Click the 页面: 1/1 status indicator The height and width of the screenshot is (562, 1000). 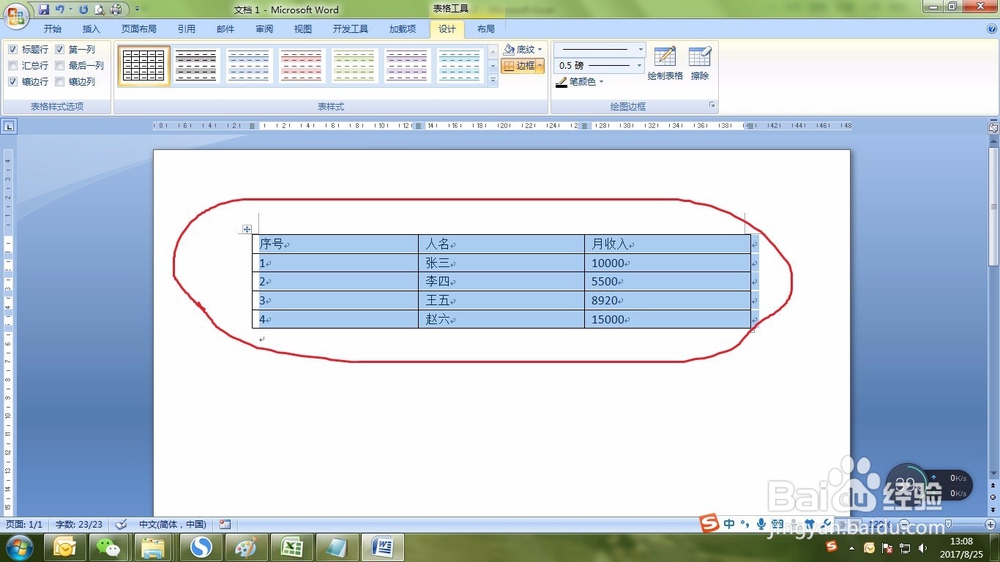(24, 524)
